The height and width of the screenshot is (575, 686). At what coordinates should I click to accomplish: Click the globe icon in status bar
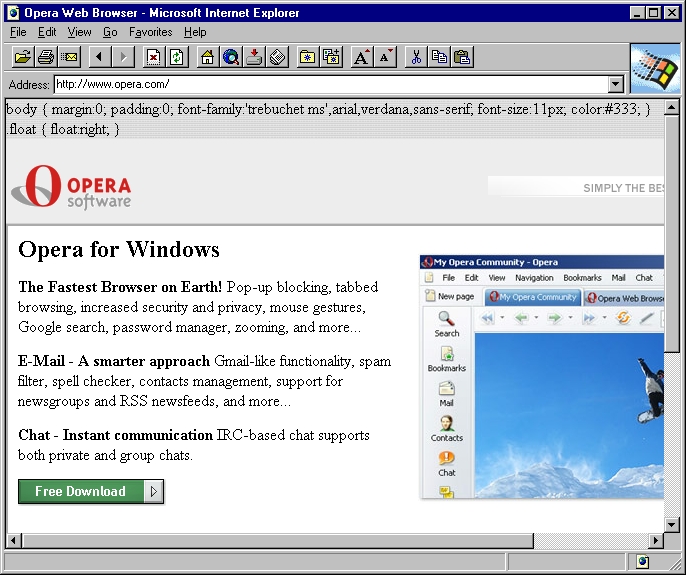[643, 561]
